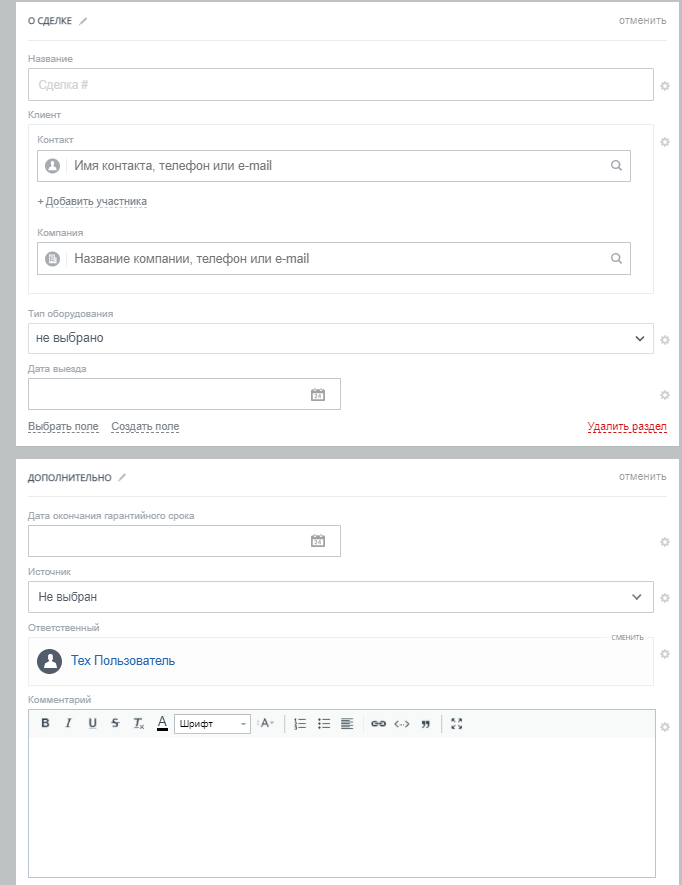Click gear icon beside Название field
682x885 pixels.
(665, 86)
